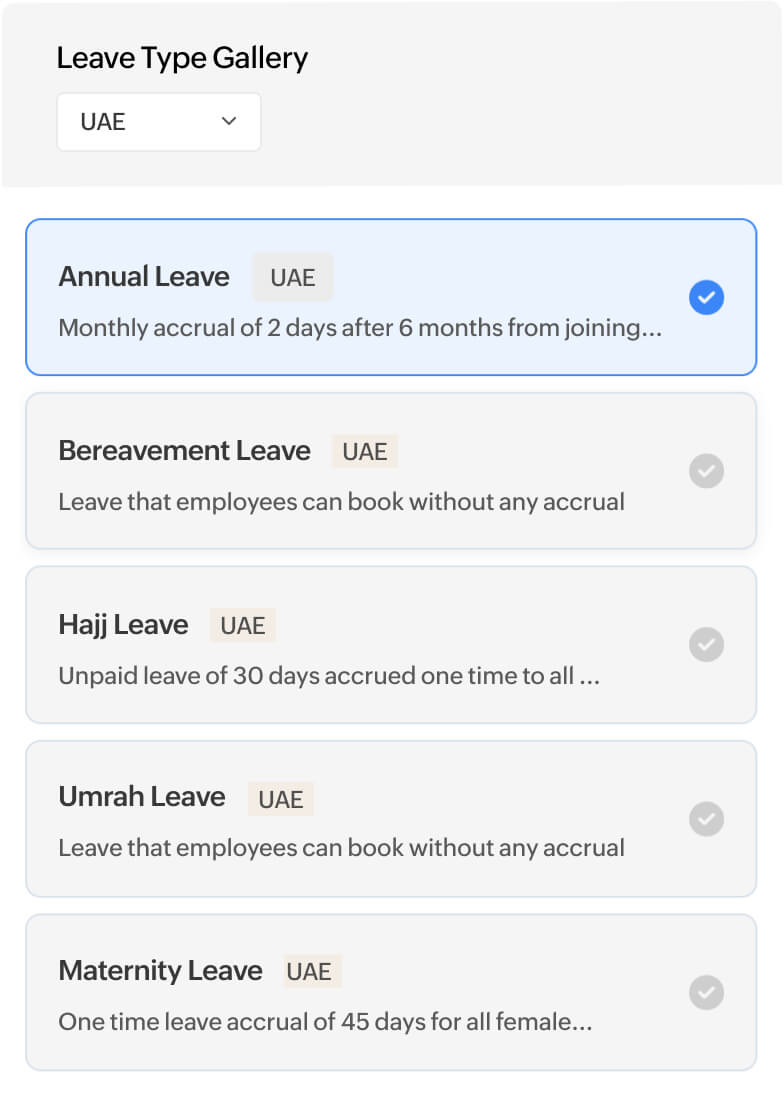
Task: Select the Bereavement Leave card title
Action: [x=184, y=450]
